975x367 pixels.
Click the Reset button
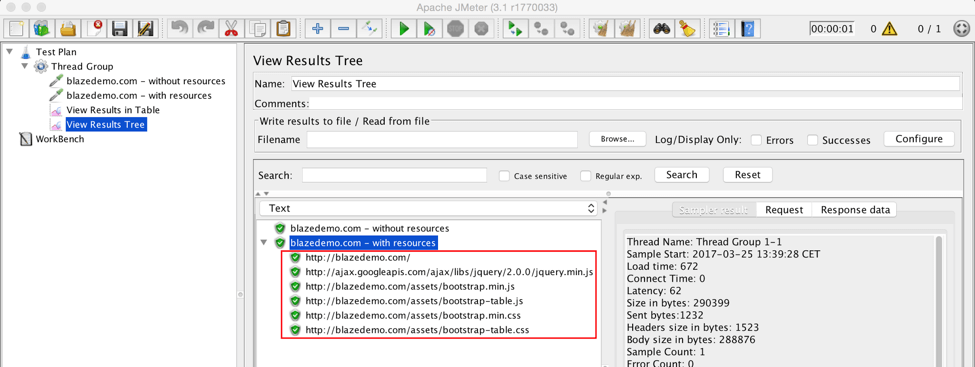(747, 175)
